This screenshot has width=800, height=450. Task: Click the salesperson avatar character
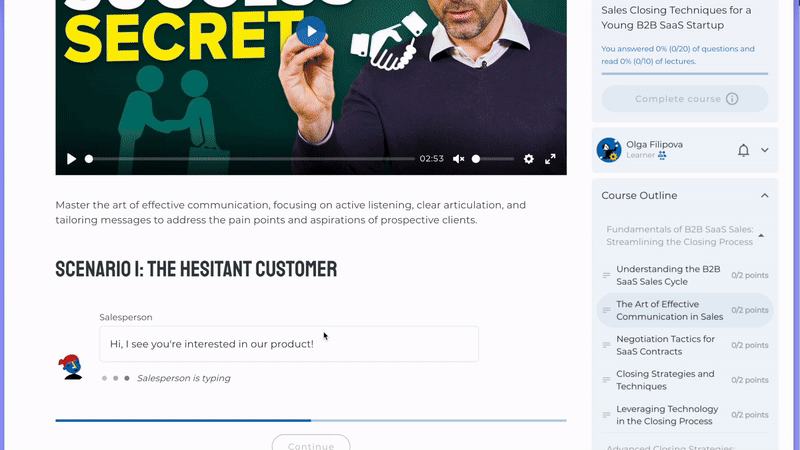[71, 367]
